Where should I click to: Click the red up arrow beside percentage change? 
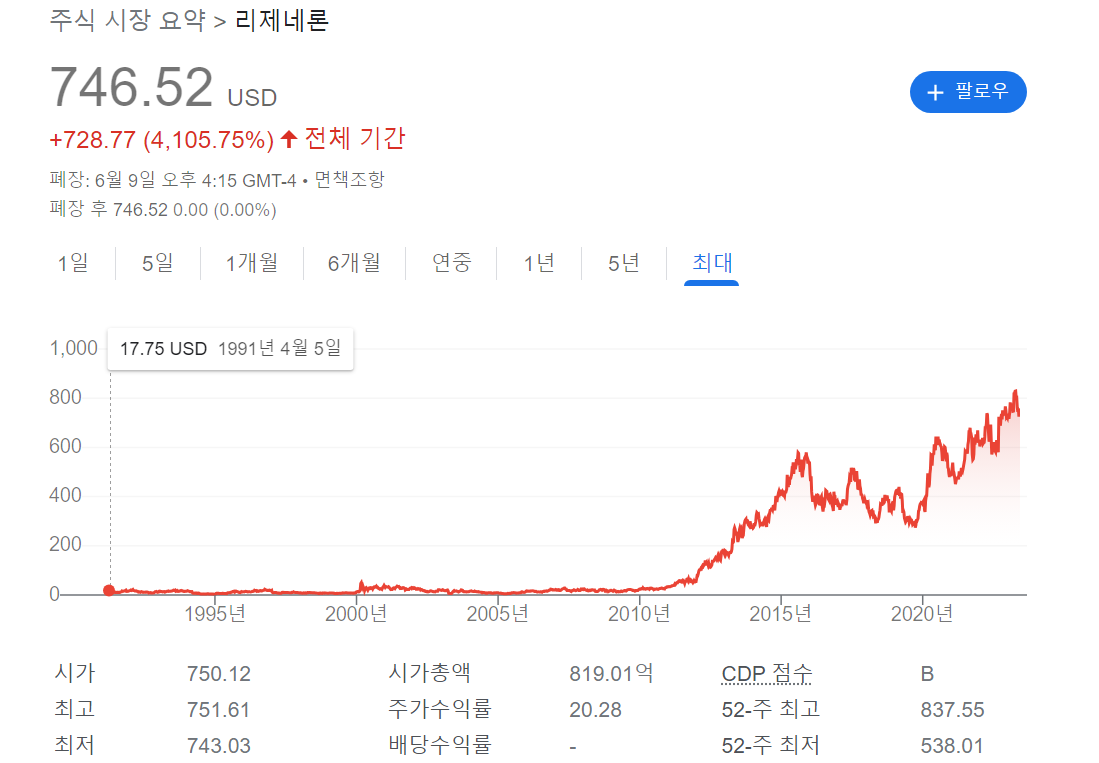(x=289, y=139)
